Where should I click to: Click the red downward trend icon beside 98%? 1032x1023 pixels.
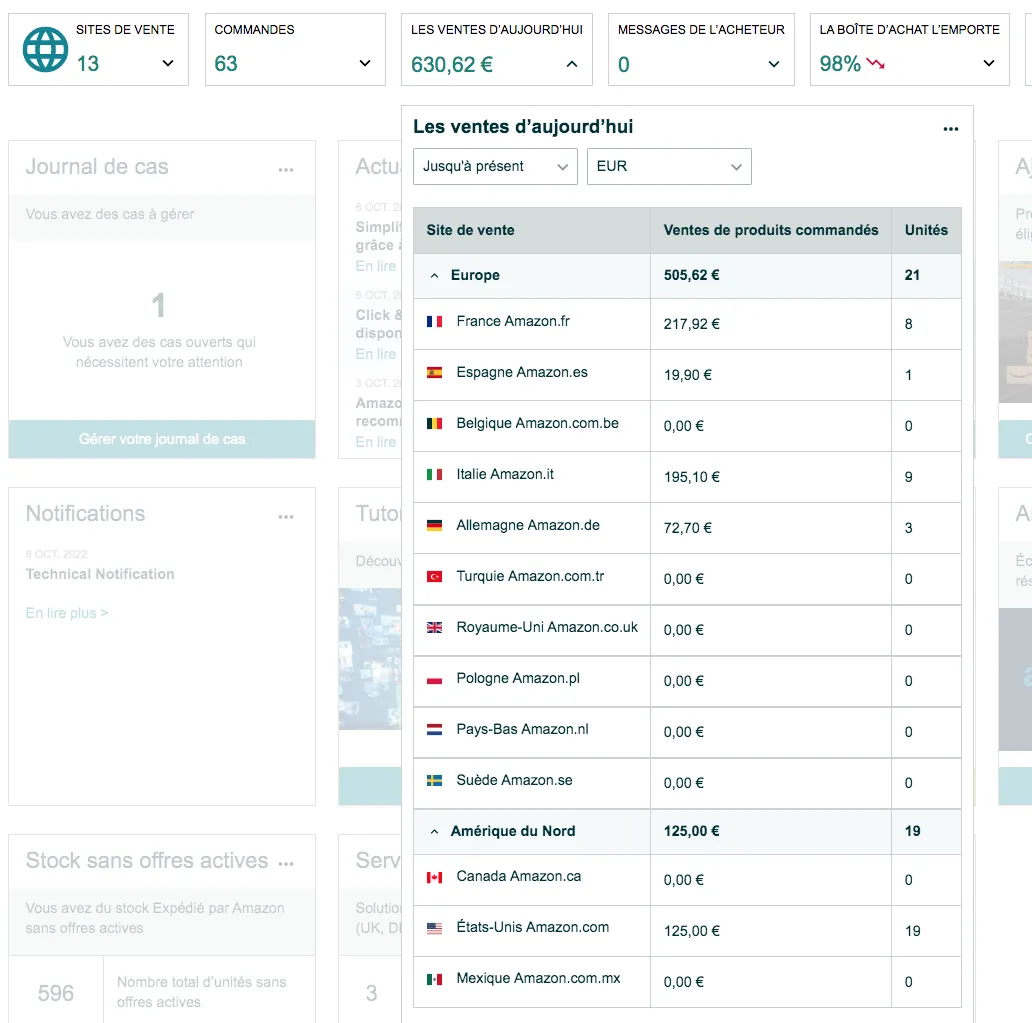pos(875,63)
